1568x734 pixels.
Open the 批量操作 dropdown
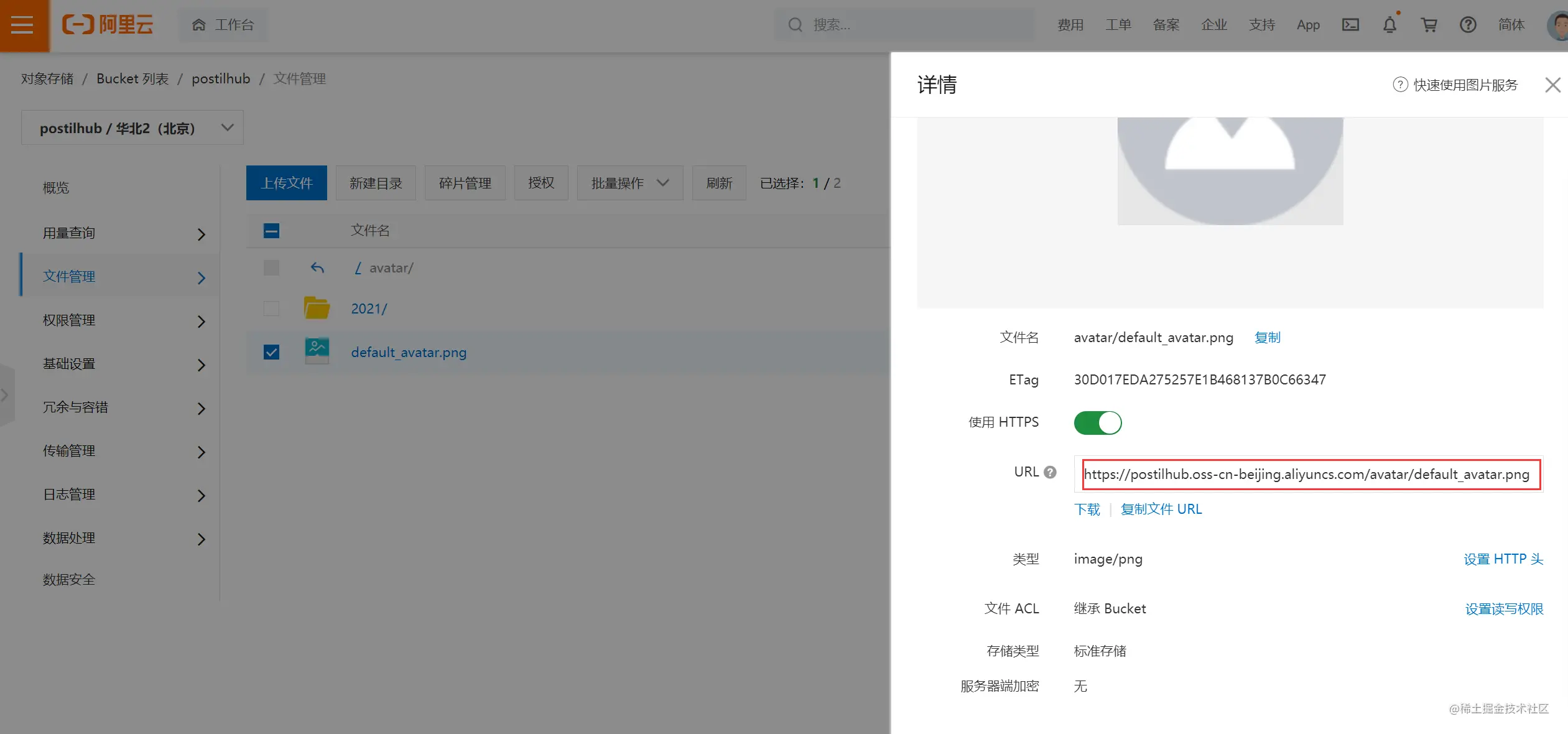point(630,183)
